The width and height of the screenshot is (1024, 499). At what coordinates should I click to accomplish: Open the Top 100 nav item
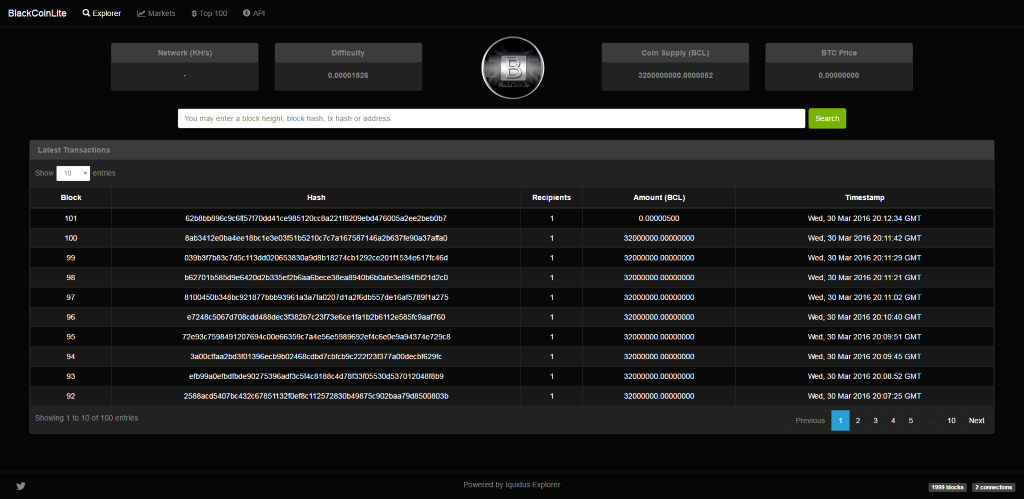pyautogui.click(x=209, y=13)
